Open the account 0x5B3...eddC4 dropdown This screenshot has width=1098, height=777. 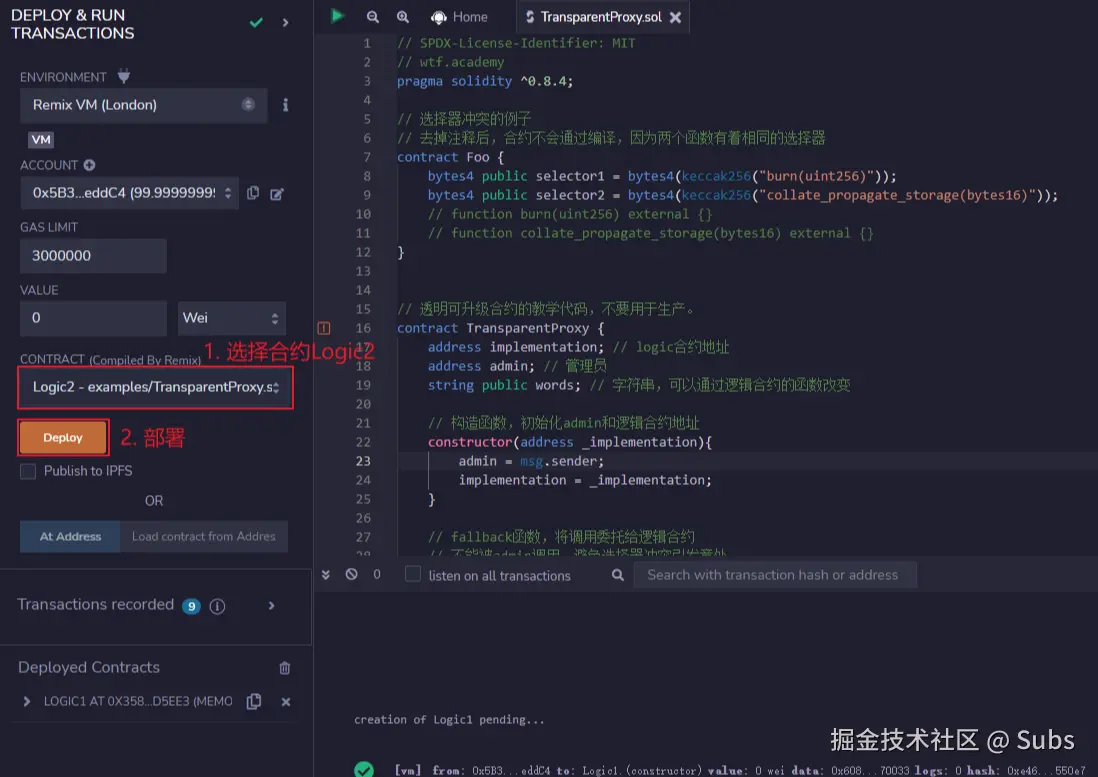129,193
